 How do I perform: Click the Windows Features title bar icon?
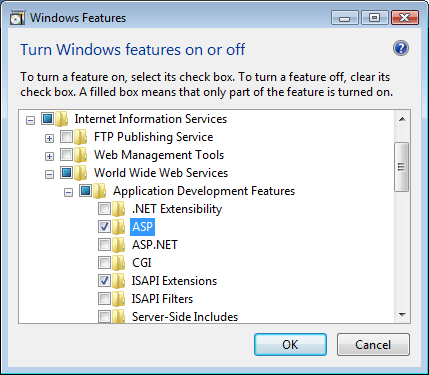click(17, 18)
